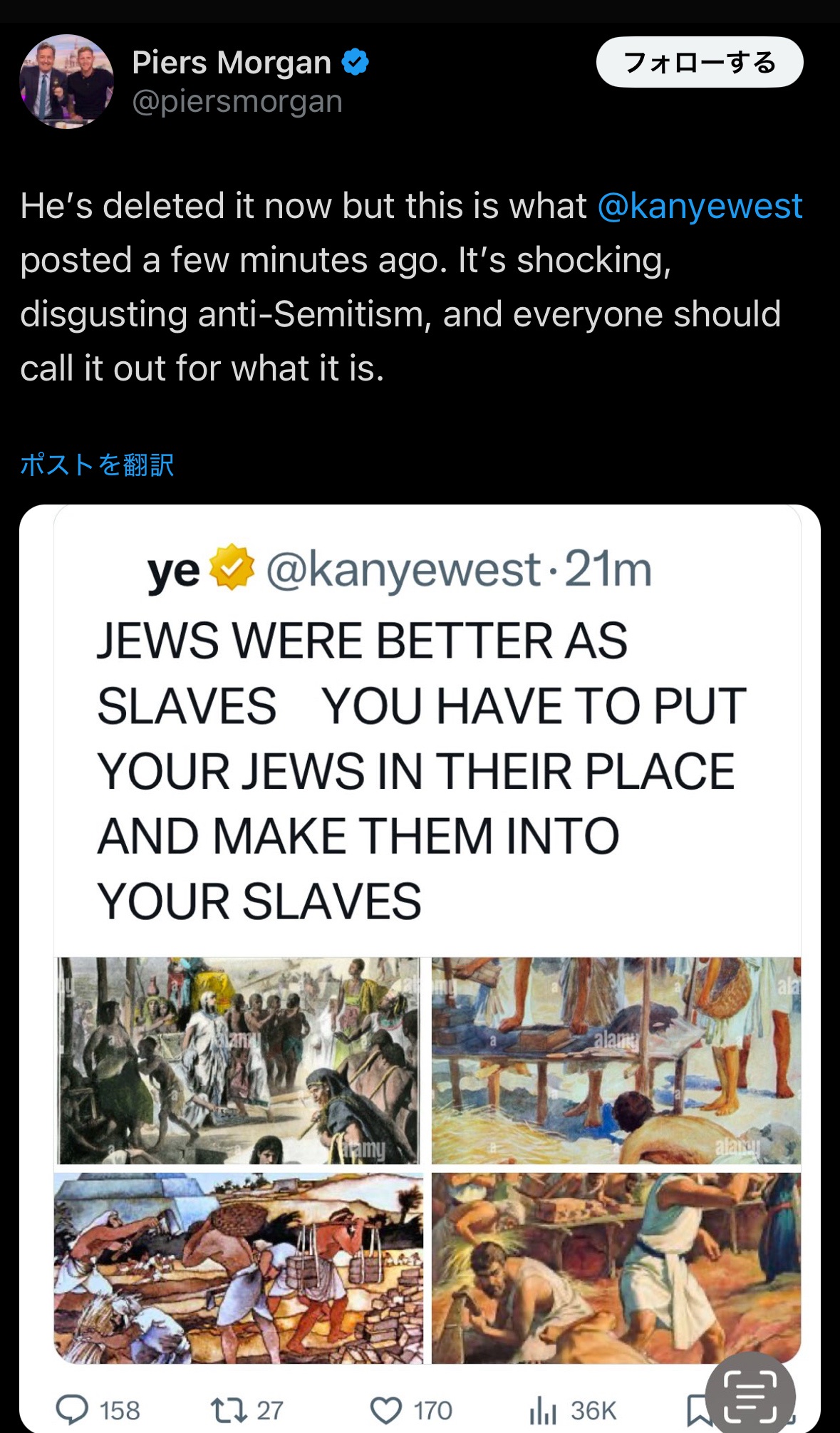This screenshot has height=1433, width=840.
Task: Tap the repost arrows icon
Action: point(229,1409)
